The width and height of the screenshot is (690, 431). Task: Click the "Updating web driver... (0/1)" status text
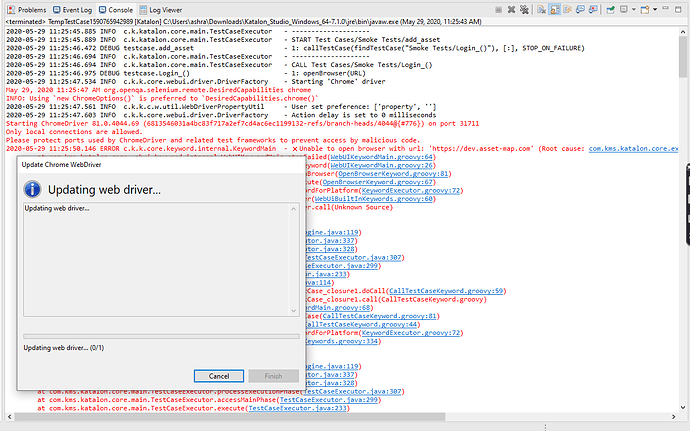(x=64, y=347)
